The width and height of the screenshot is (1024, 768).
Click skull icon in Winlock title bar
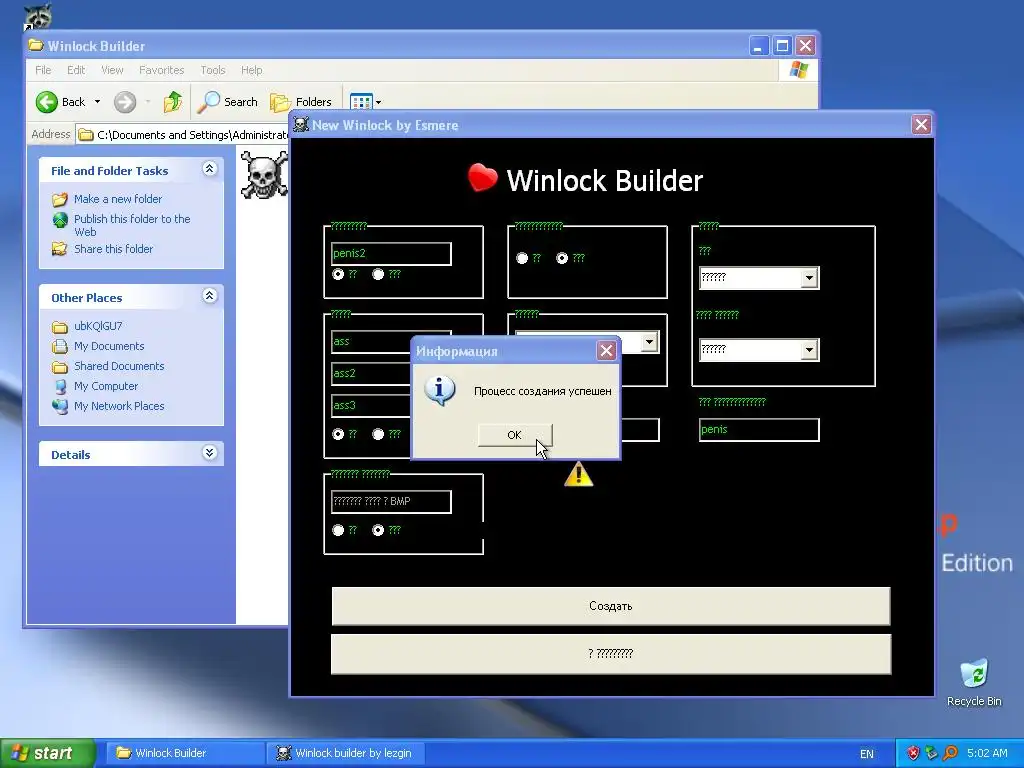pos(301,124)
